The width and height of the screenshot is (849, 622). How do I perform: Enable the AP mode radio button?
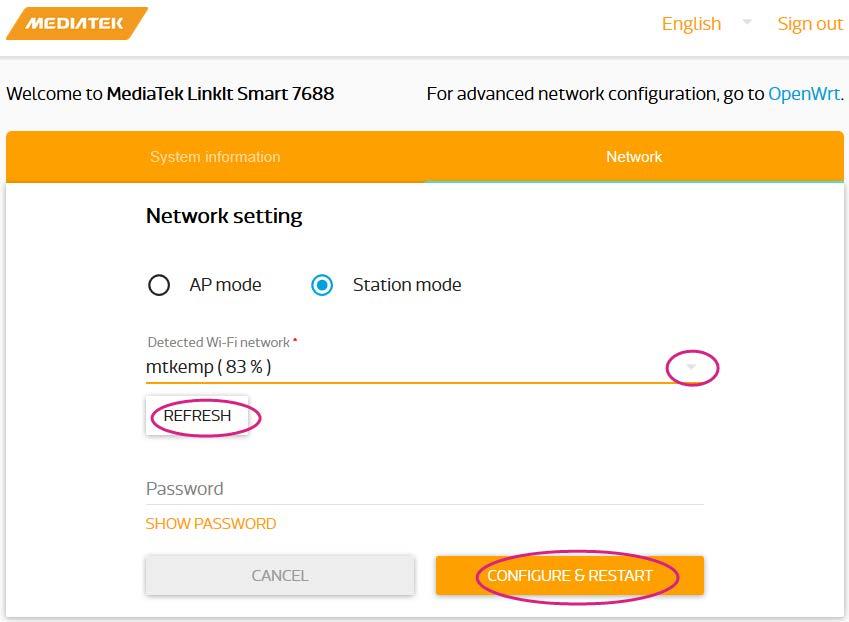pos(159,285)
